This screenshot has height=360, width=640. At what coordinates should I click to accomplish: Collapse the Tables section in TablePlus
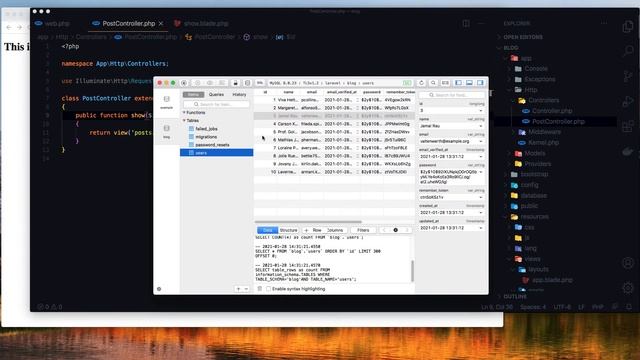(184, 120)
